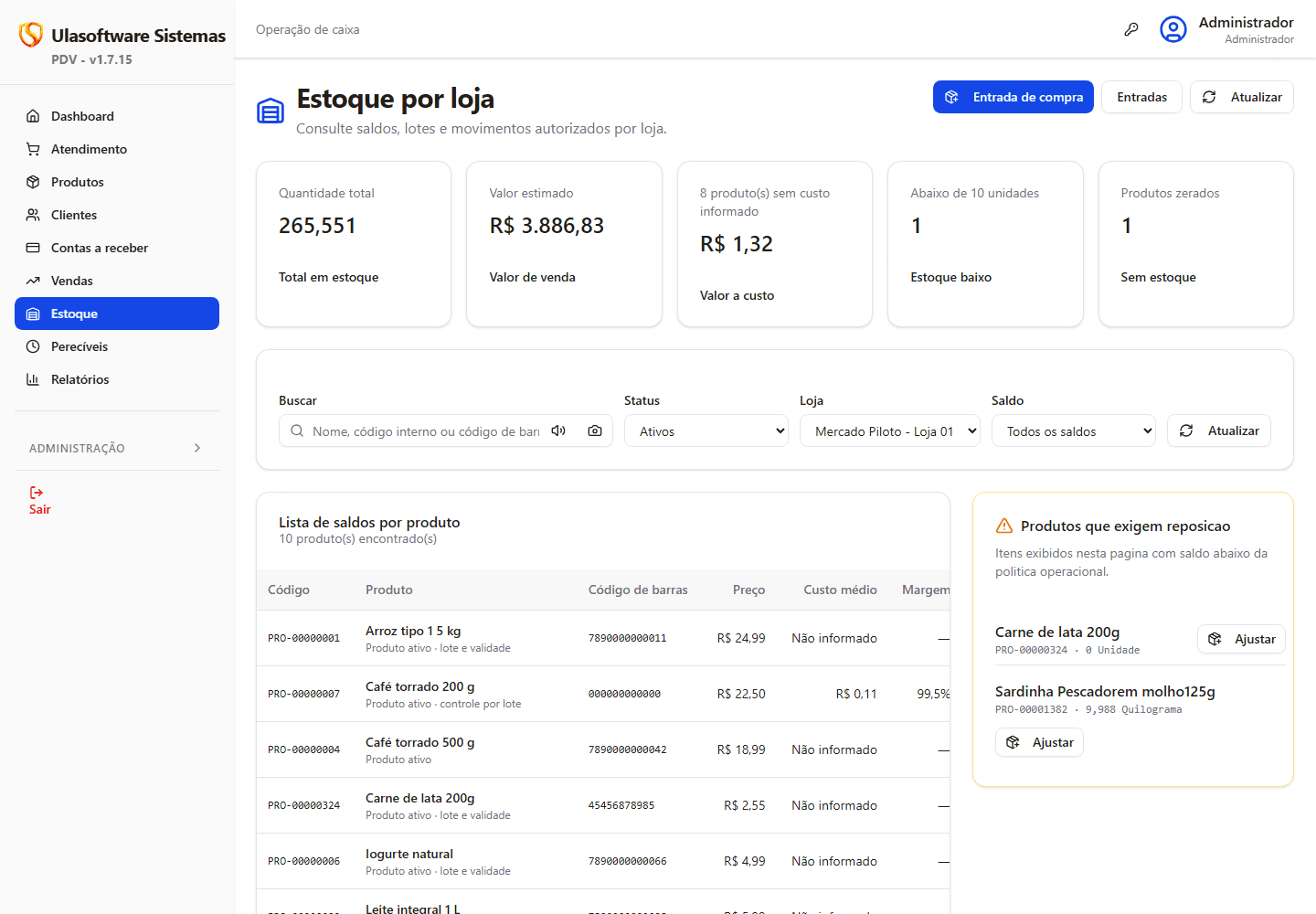Click the key icon in the top bar

(1130, 29)
